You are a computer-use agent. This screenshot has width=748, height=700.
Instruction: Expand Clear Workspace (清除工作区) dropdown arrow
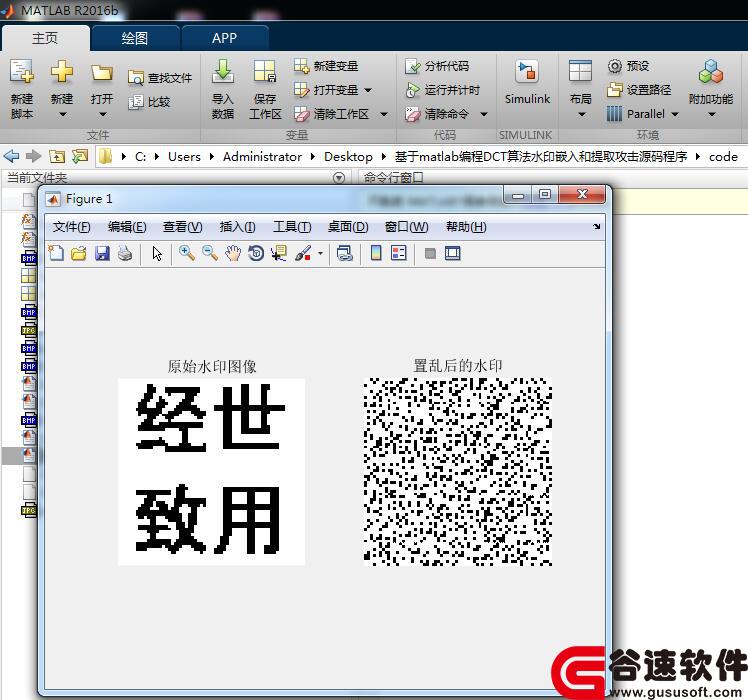[384, 114]
